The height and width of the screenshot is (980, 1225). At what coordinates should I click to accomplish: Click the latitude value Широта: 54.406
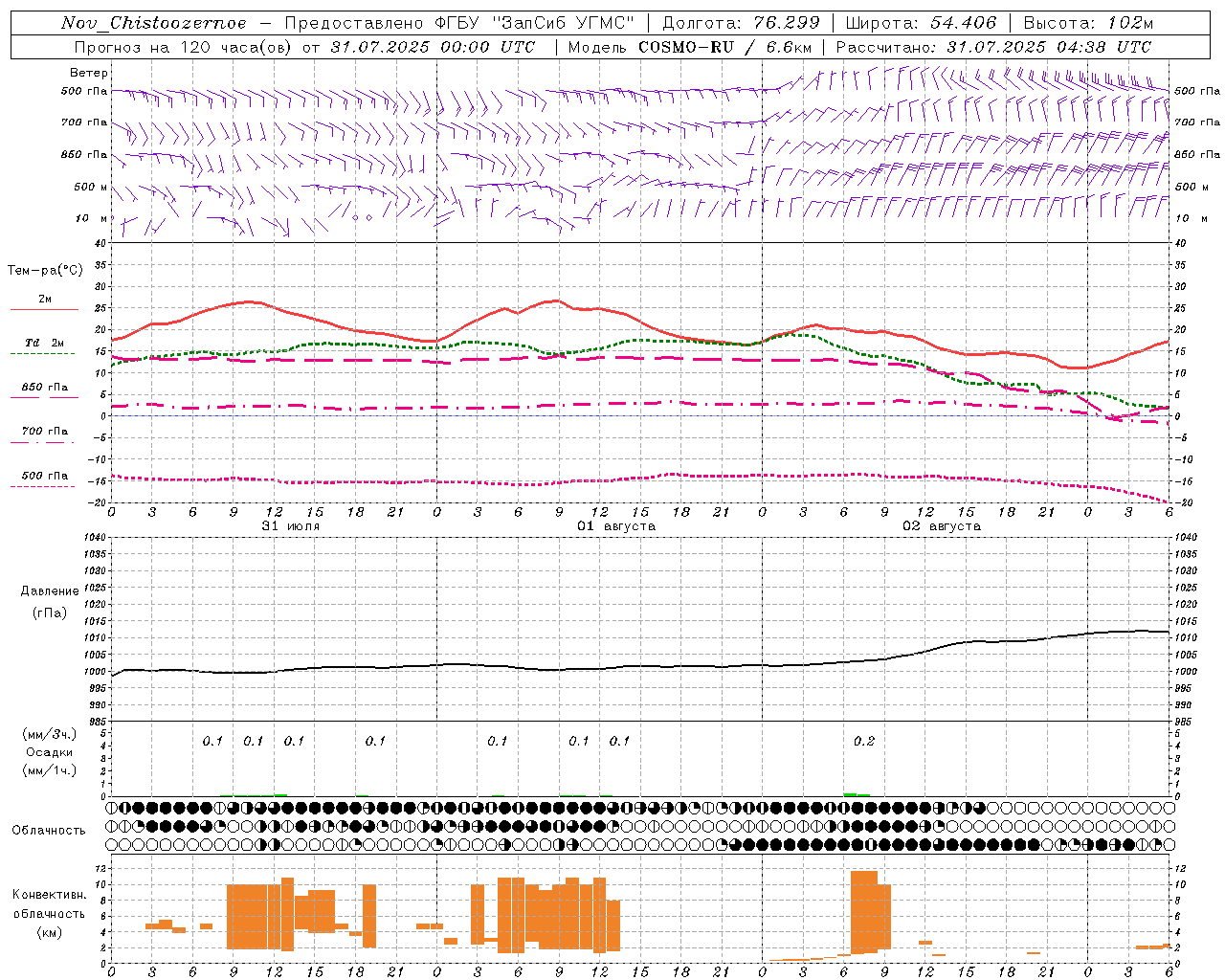(x=921, y=23)
